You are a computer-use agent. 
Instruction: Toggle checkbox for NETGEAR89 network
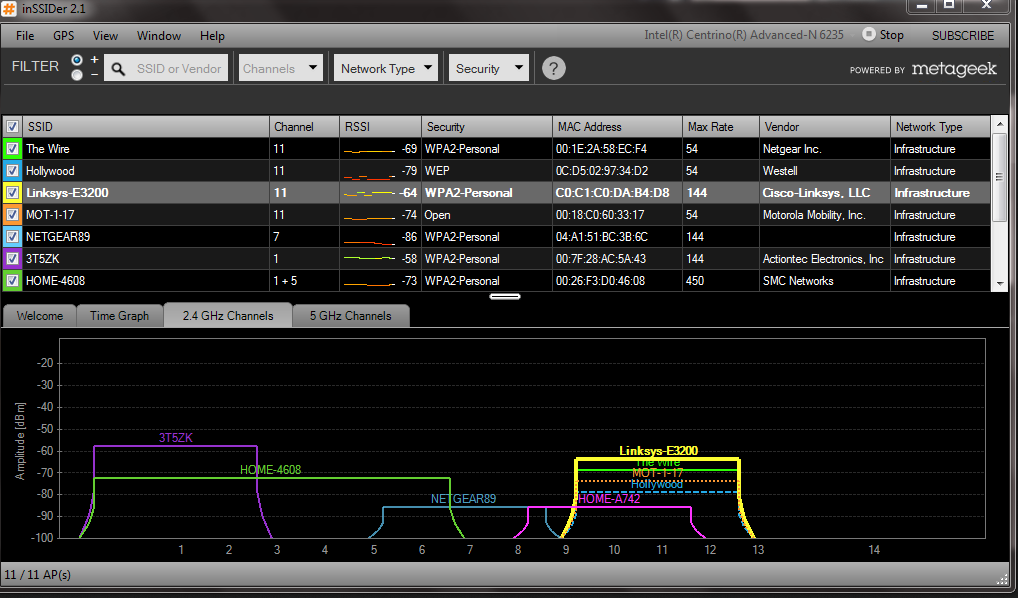click(x=12, y=237)
